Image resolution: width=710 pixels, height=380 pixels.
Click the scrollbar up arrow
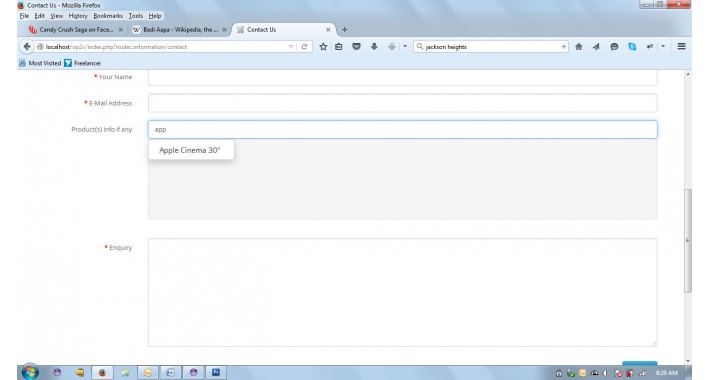pos(688,74)
